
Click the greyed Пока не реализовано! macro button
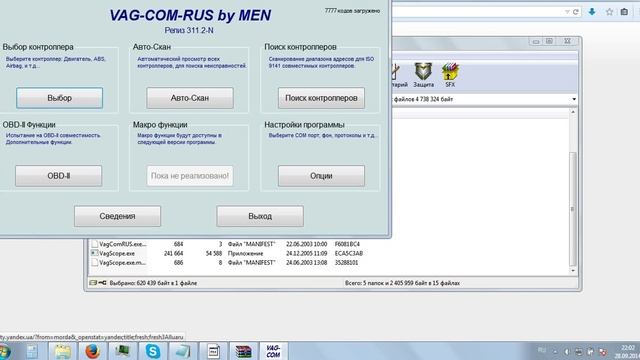point(190,176)
